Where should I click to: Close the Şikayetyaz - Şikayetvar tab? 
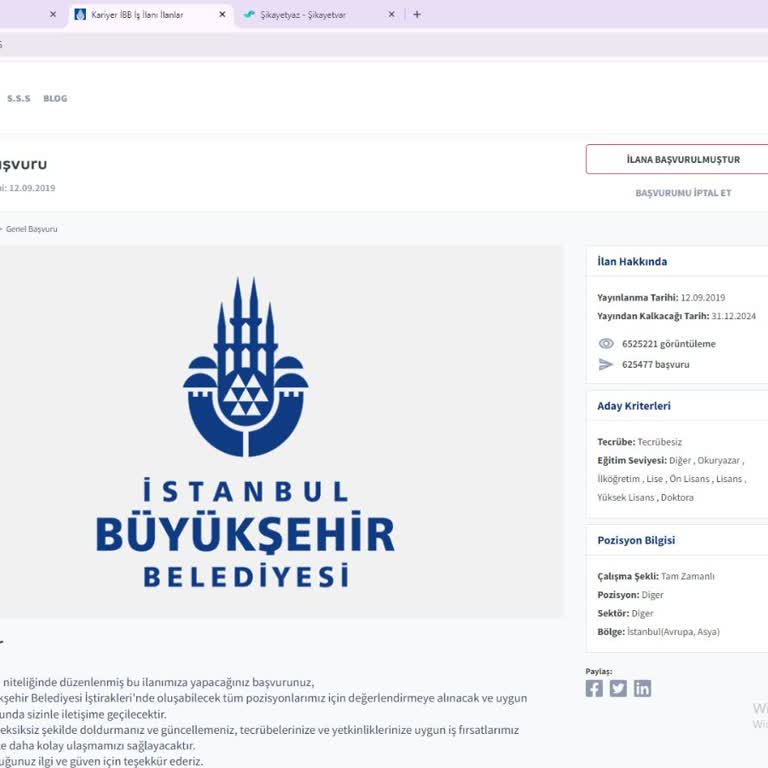tap(391, 15)
